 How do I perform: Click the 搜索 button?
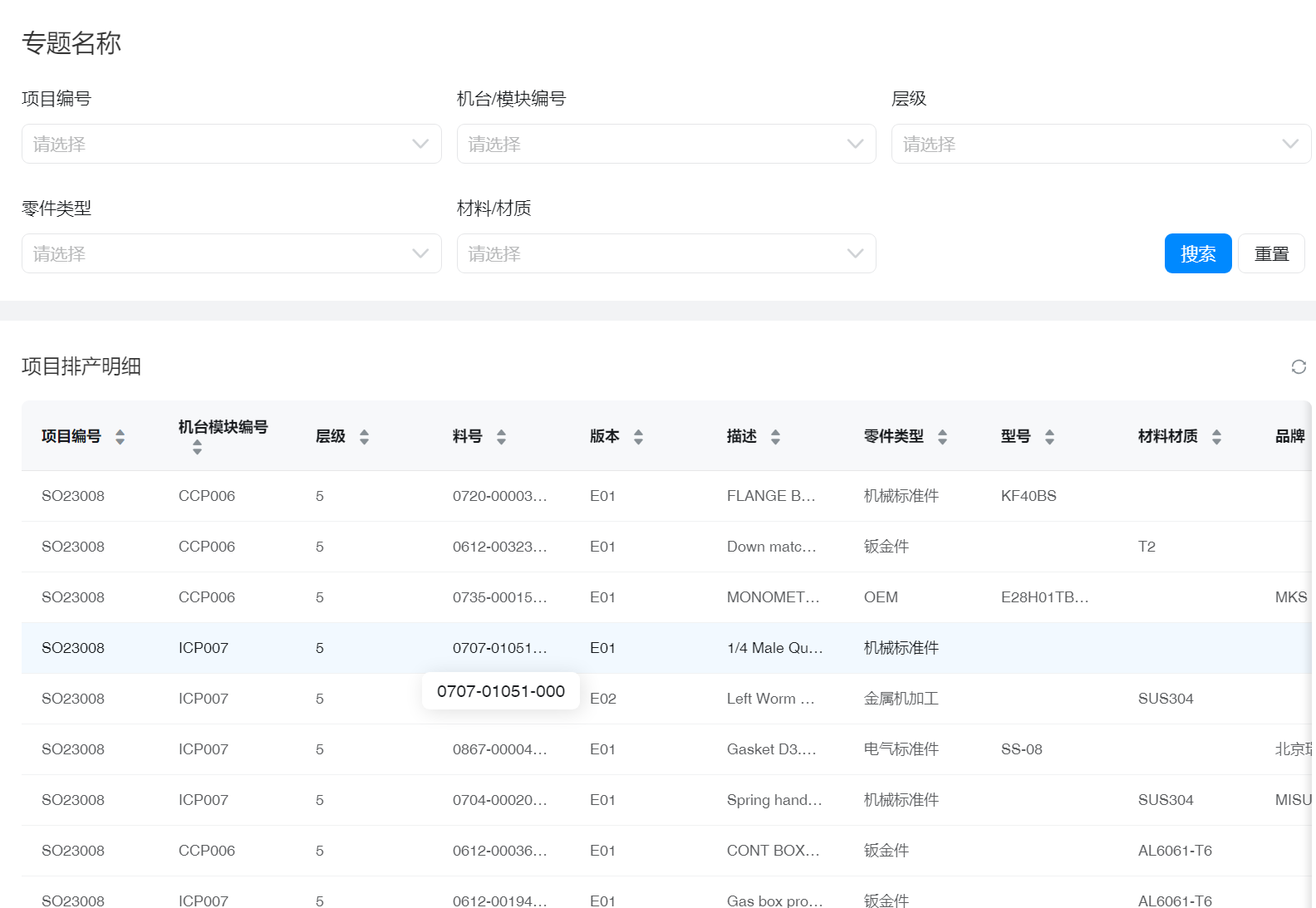coord(1198,253)
